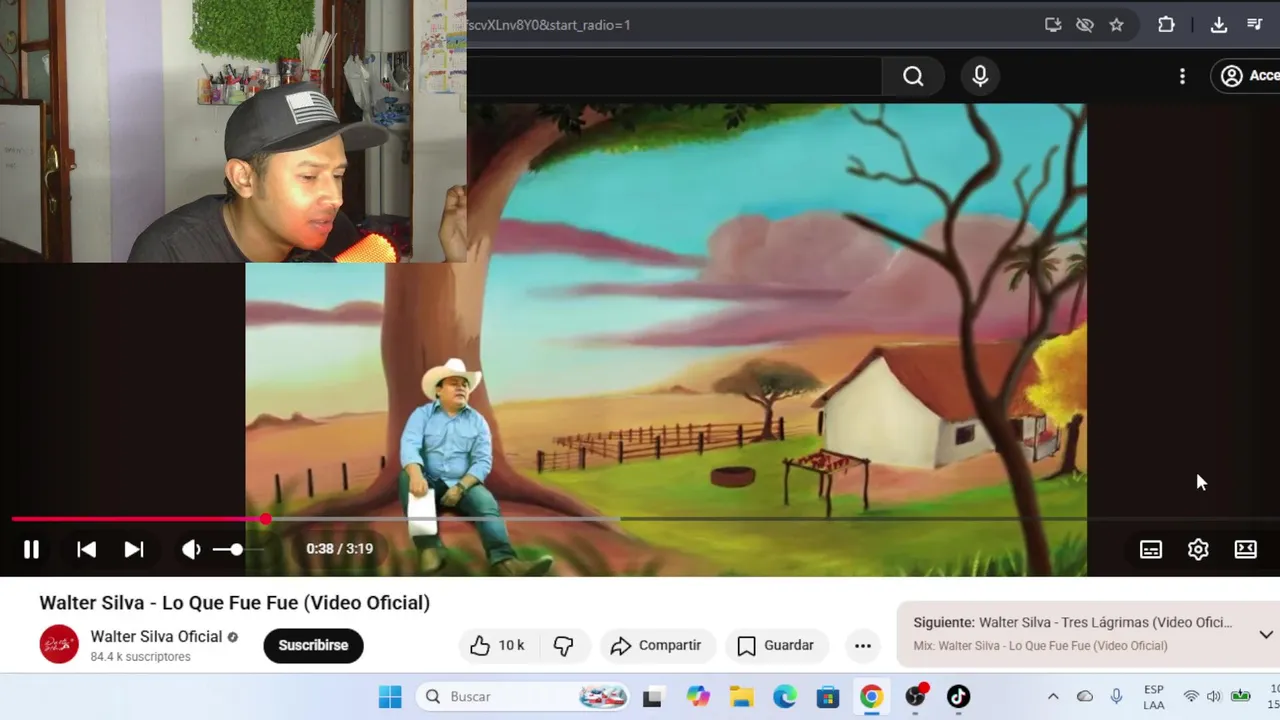This screenshot has height=720, width=1280.
Task: Open OBS Studio from the taskbar
Action: [x=915, y=697]
